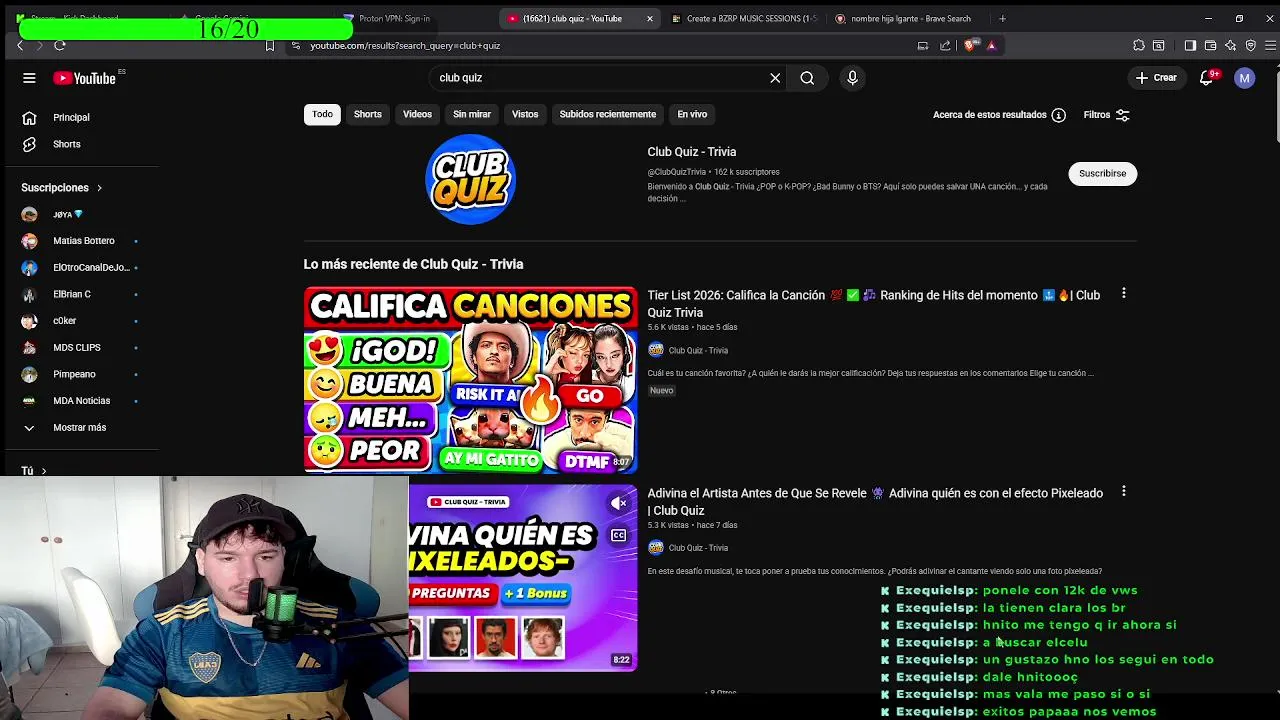Close the club quiz YouTube tab
This screenshot has width=1280, height=720.
pos(650,18)
